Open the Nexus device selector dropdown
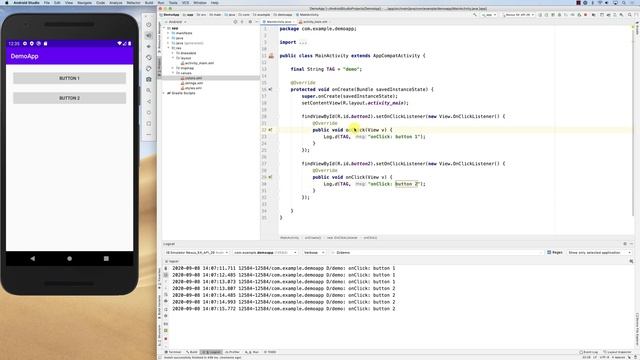Viewport: 640px width, 360px height. coord(518,15)
